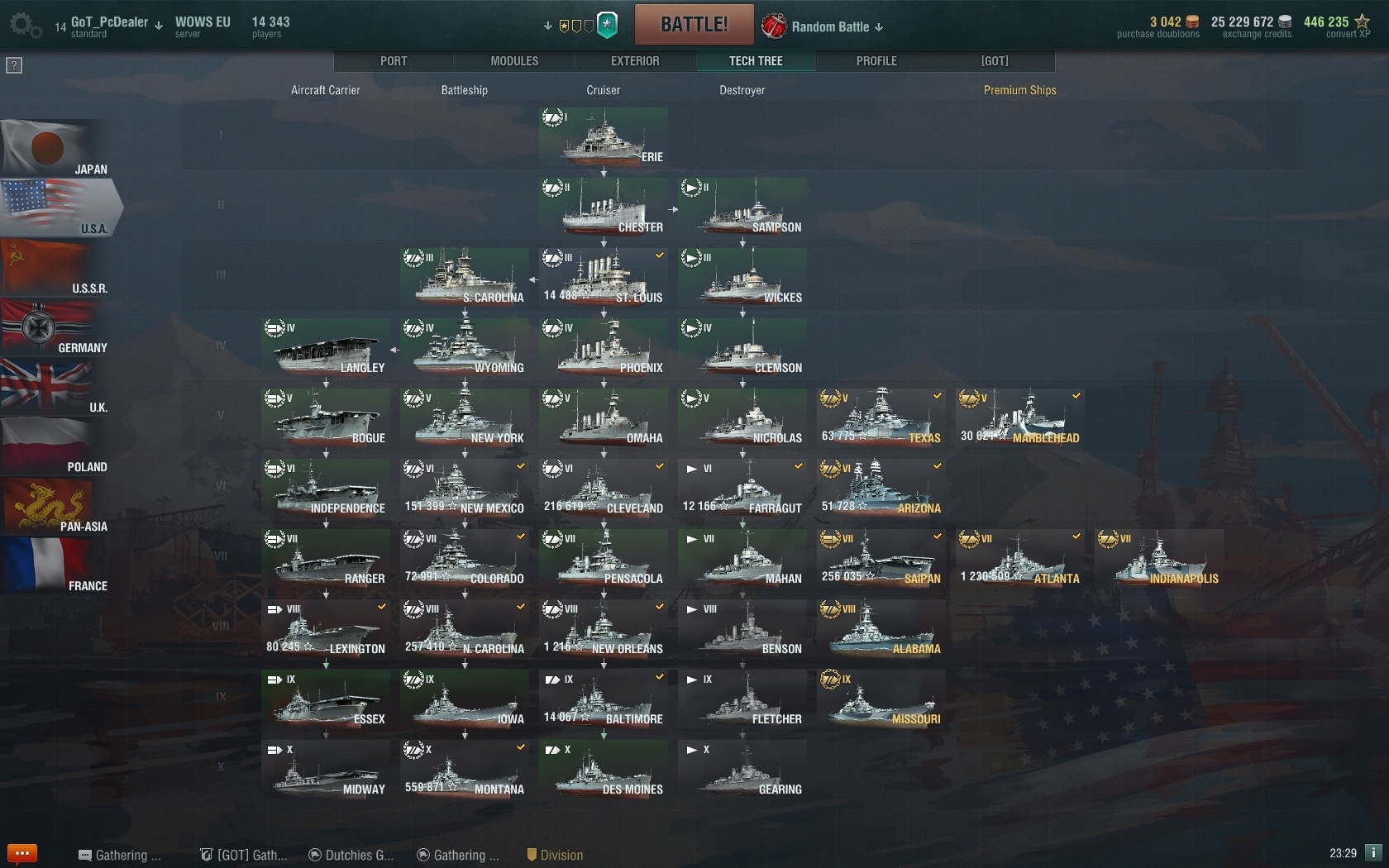
Task: Switch to the PROFILE tab
Action: click(876, 61)
